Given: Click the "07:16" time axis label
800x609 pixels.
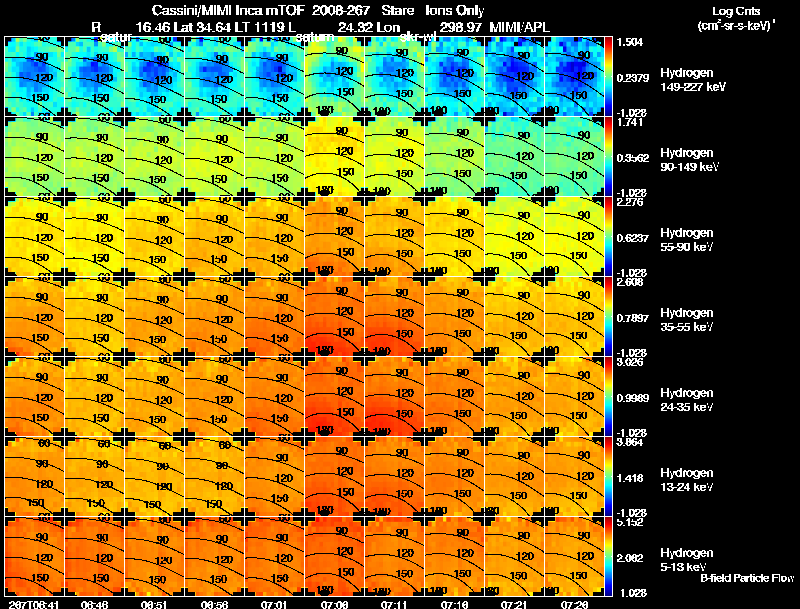Looking at the screenshot, I should (x=455, y=604).
